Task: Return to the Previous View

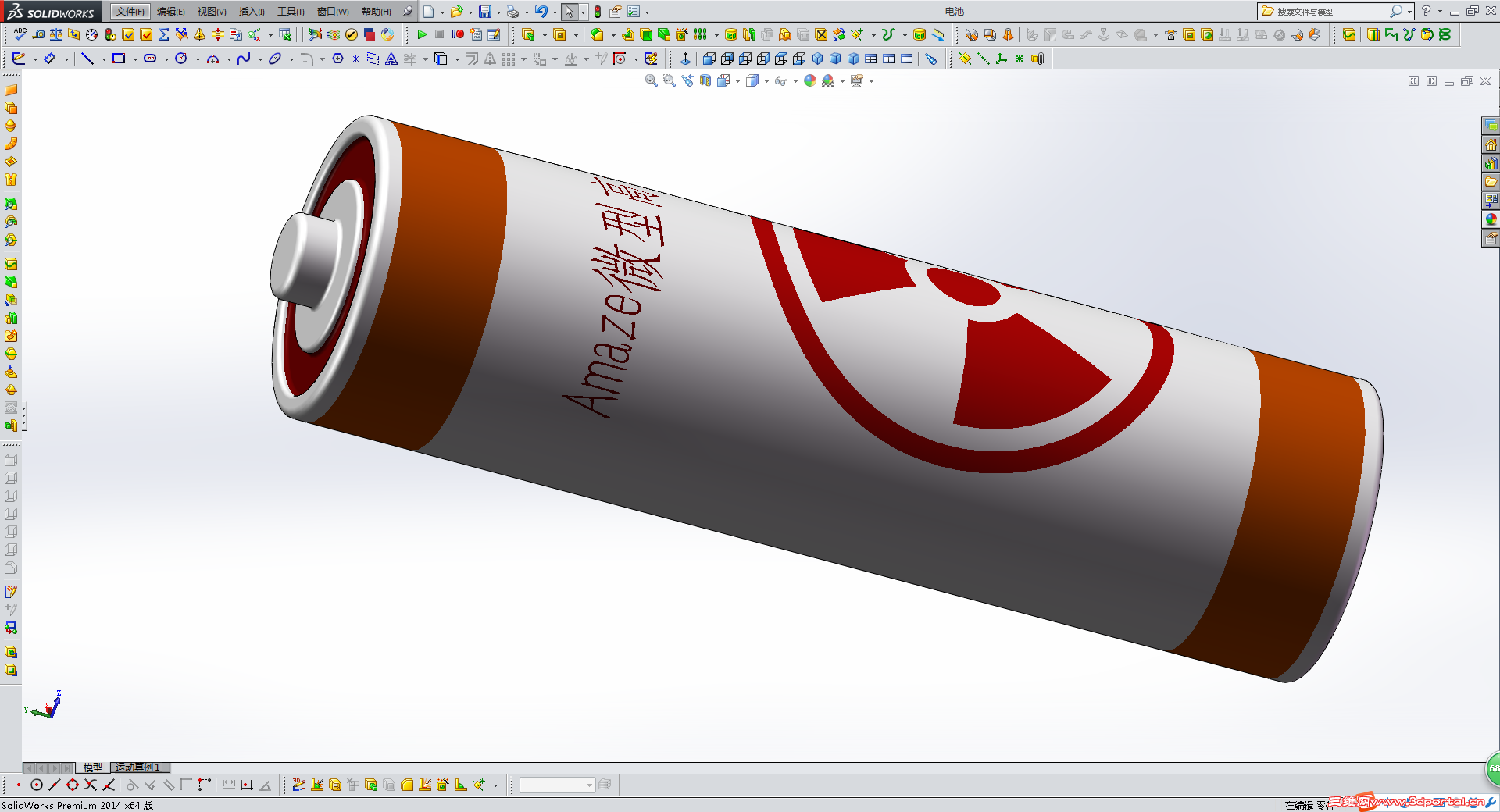Action: pyautogui.click(x=687, y=80)
